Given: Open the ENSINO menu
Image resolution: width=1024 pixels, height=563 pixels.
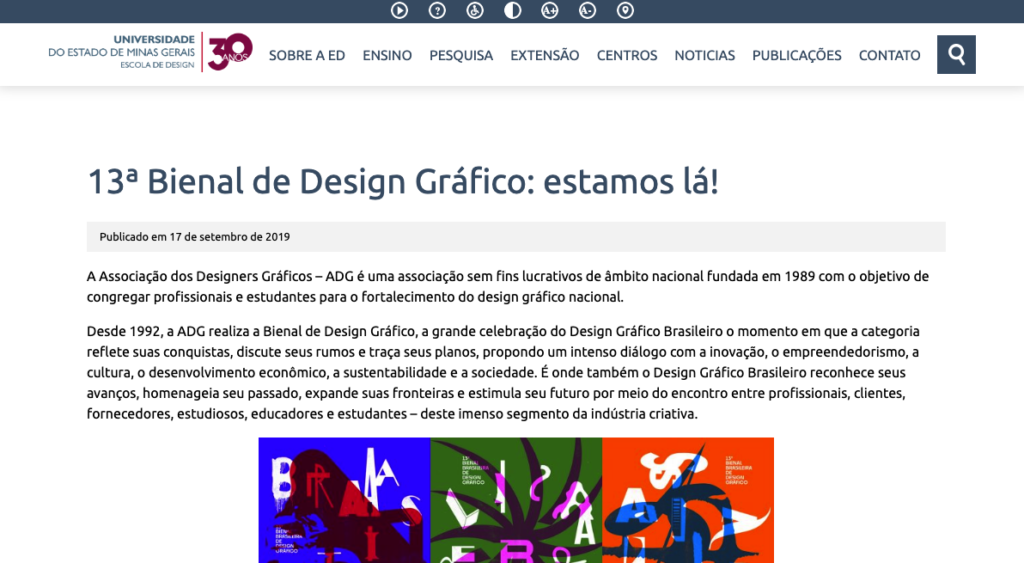Looking at the screenshot, I should (387, 56).
